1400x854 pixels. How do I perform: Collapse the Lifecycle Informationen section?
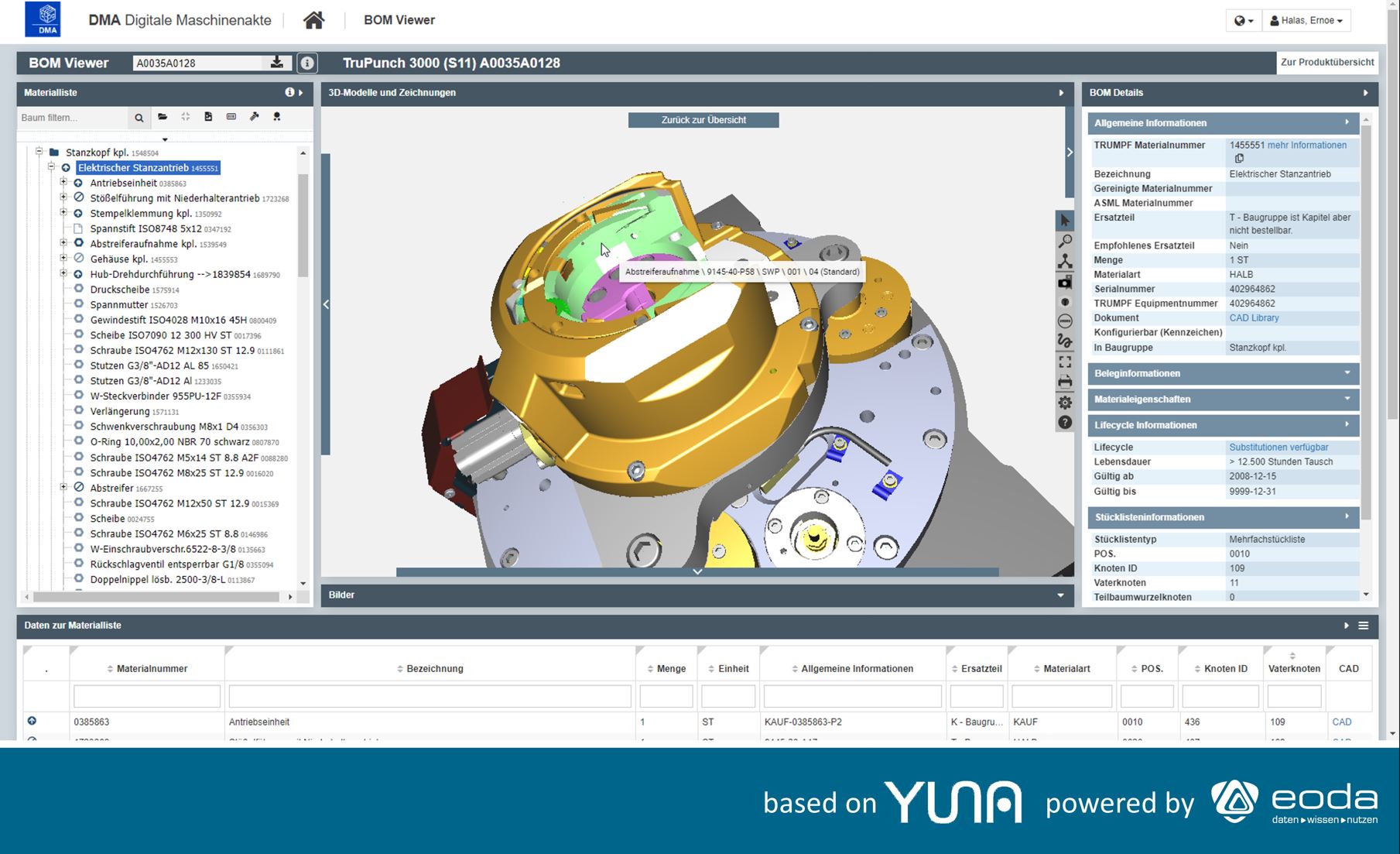click(1347, 424)
